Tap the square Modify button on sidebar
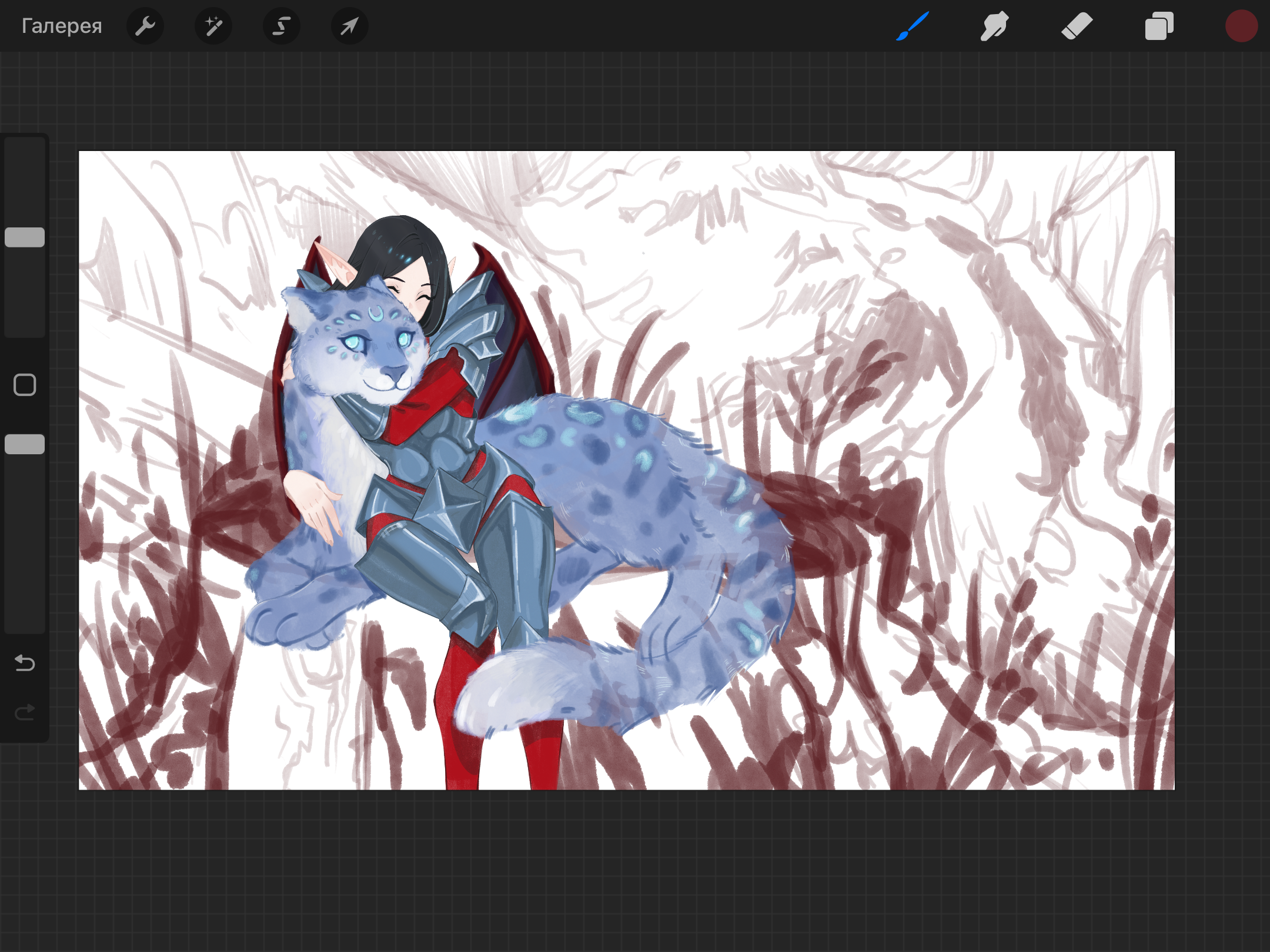Viewport: 1270px width, 952px height. [25, 385]
